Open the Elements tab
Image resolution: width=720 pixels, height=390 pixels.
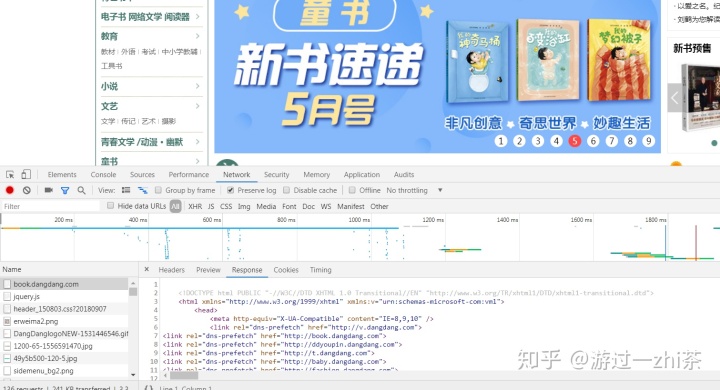click(62, 175)
